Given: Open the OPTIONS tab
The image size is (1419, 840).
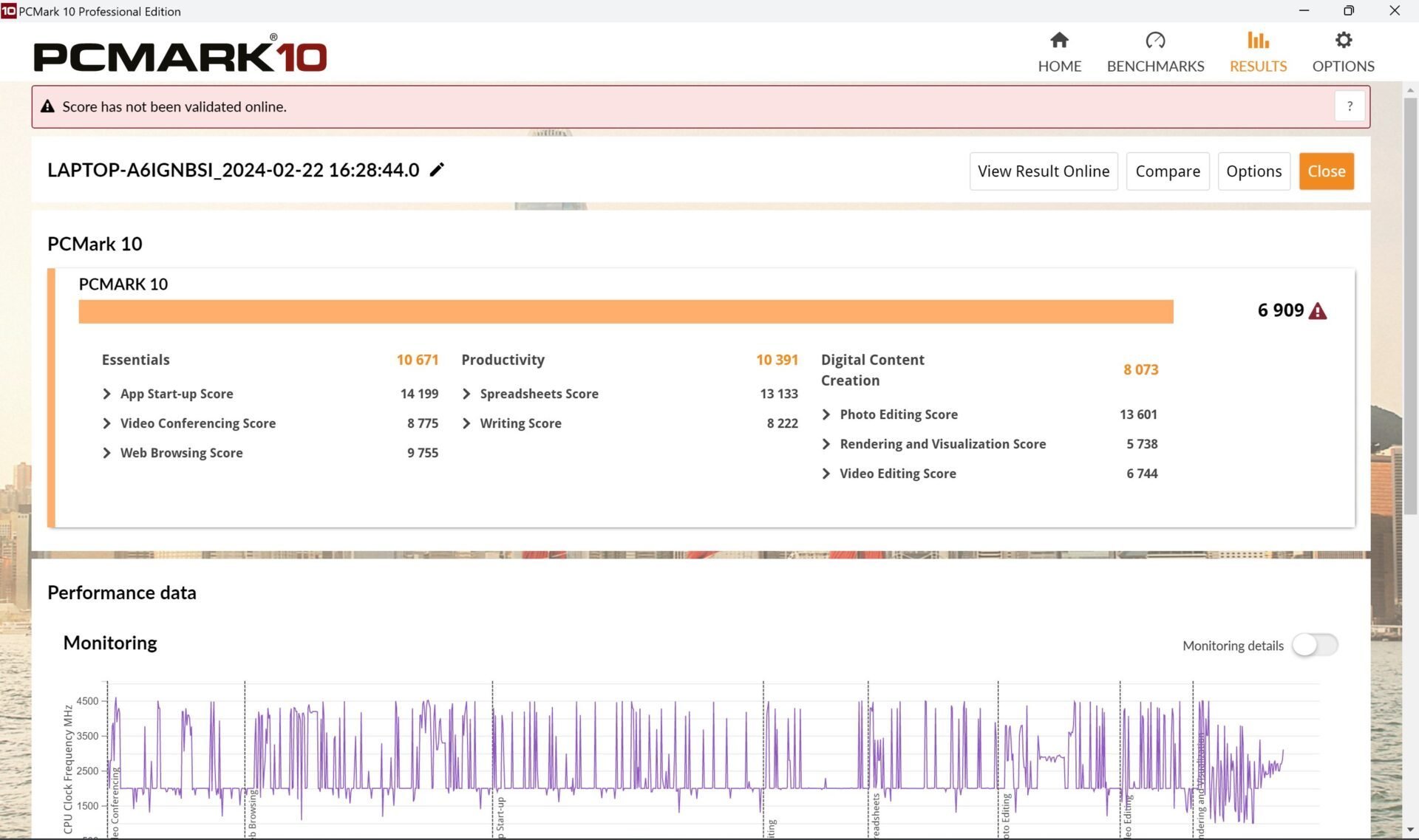Looking at the screenshot, I should pyautogui.click(x=1343, y=52).
